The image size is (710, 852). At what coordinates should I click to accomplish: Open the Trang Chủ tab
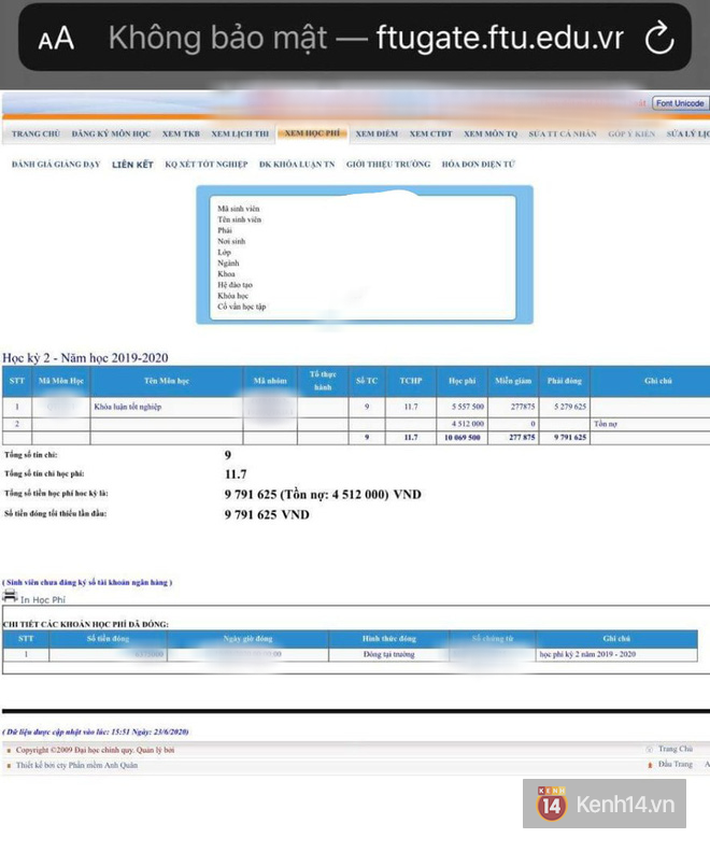coord(35,133)
